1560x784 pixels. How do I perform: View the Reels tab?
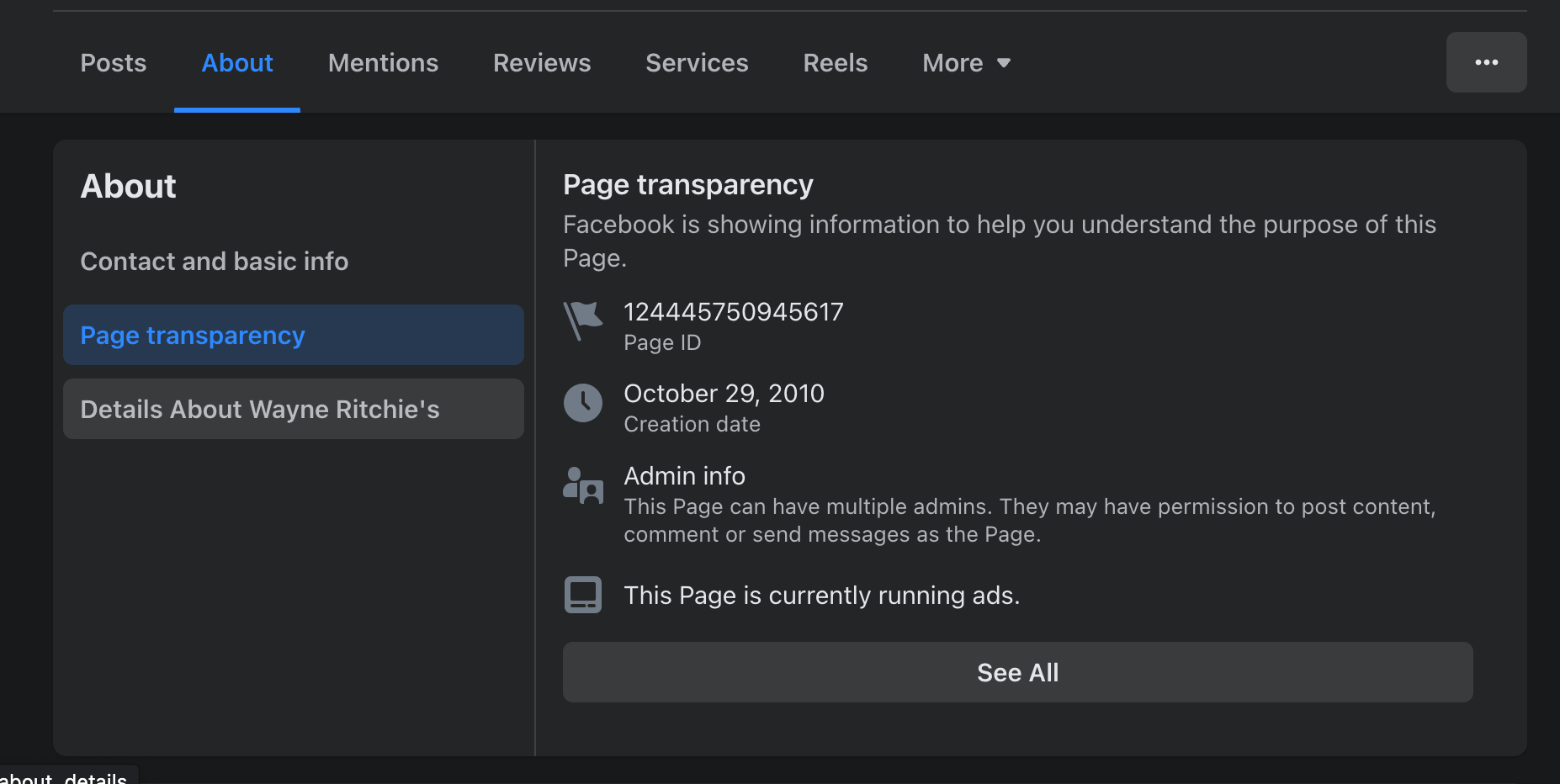point(835,63)
